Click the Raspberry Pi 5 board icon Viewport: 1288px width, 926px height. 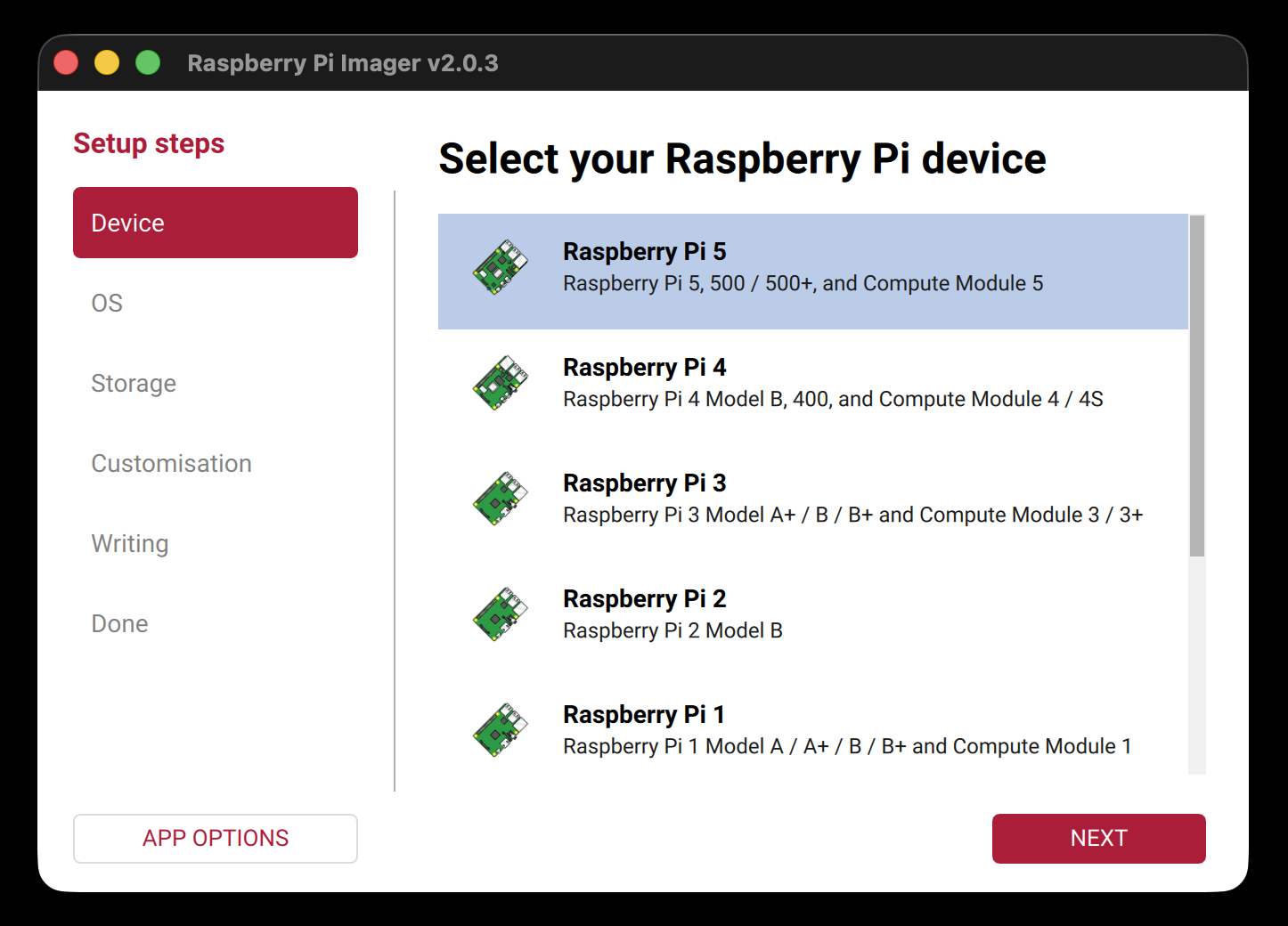click(x=500, y=267)
